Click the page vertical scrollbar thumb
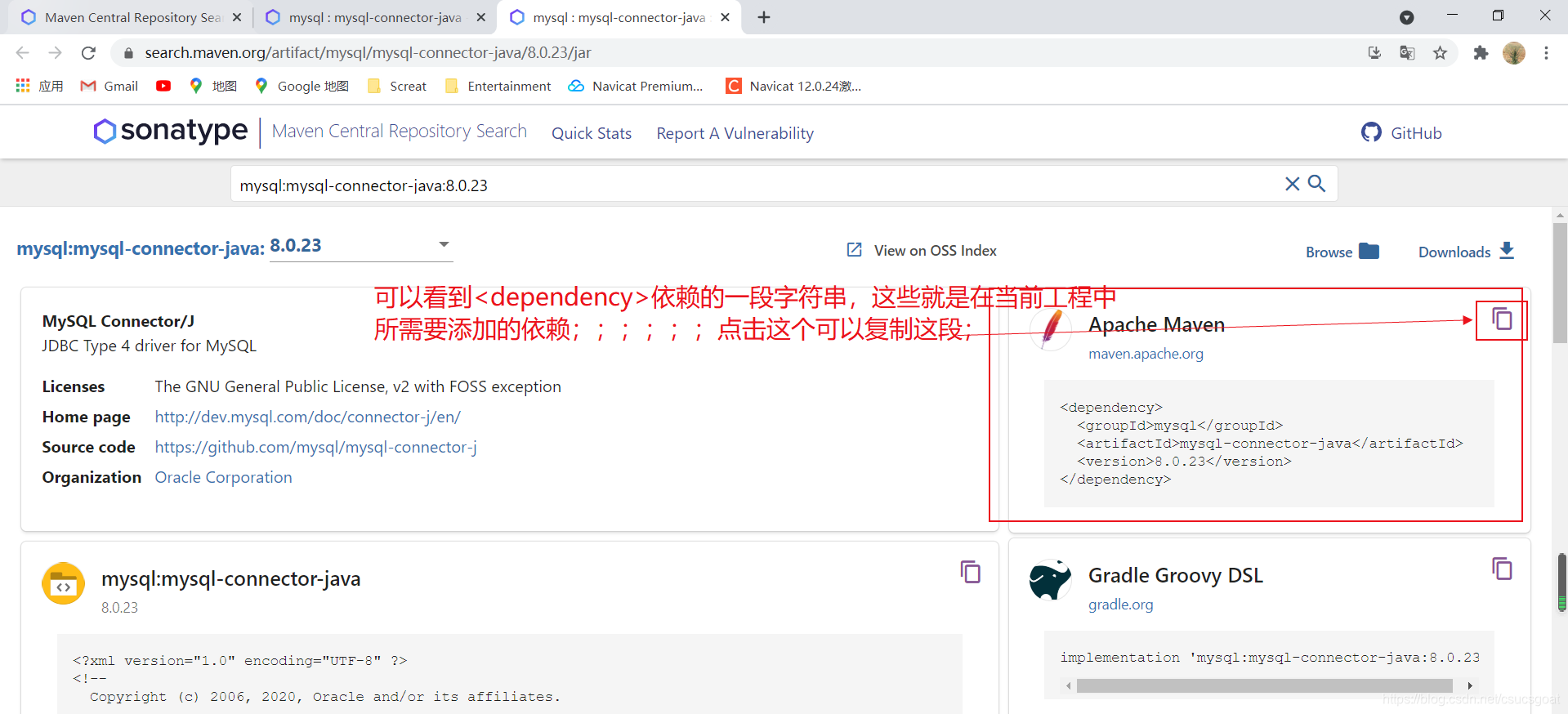Screen dimensions: 1568x714 1561,283
